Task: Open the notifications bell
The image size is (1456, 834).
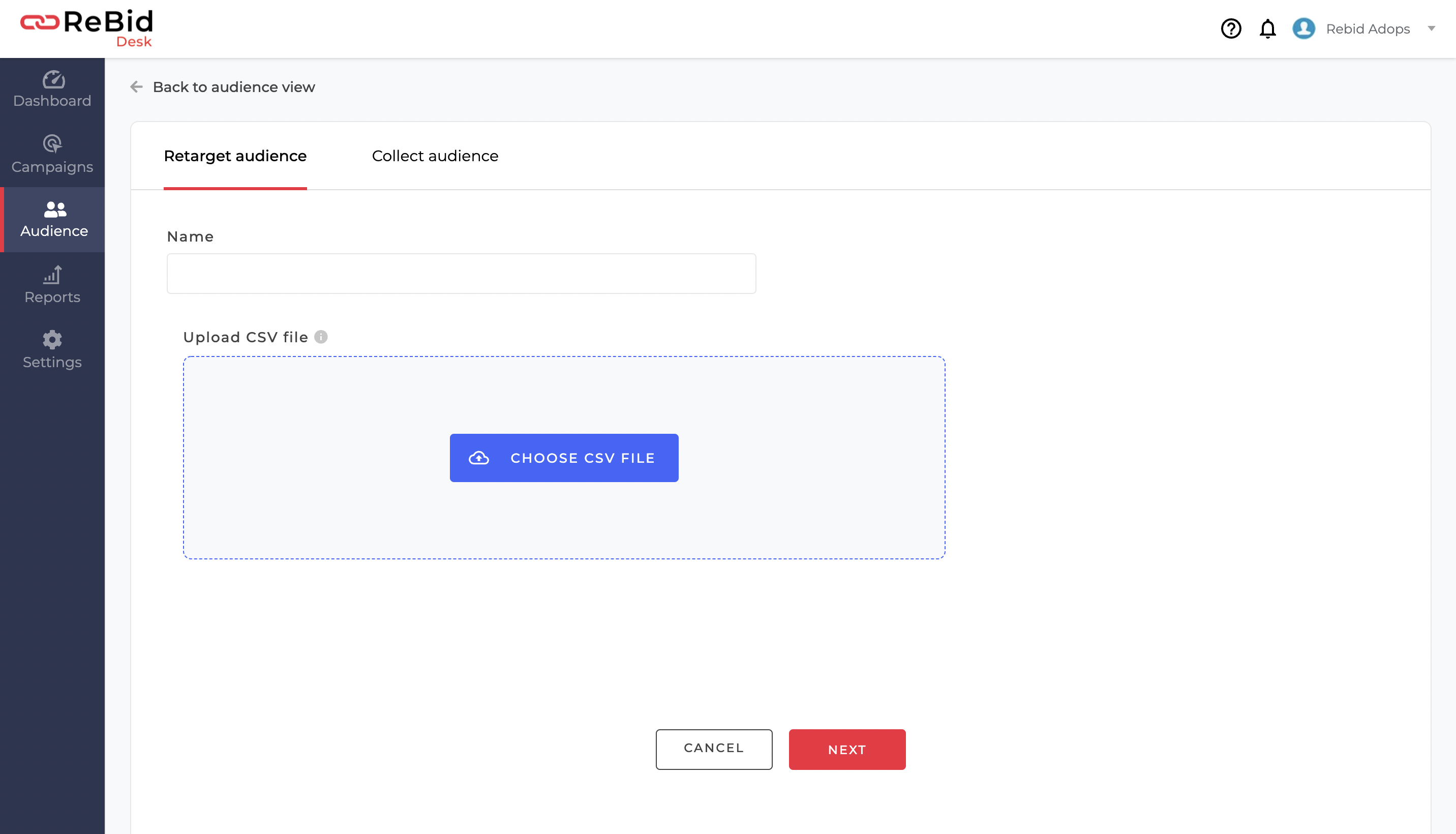Action: pos(1267,28)
